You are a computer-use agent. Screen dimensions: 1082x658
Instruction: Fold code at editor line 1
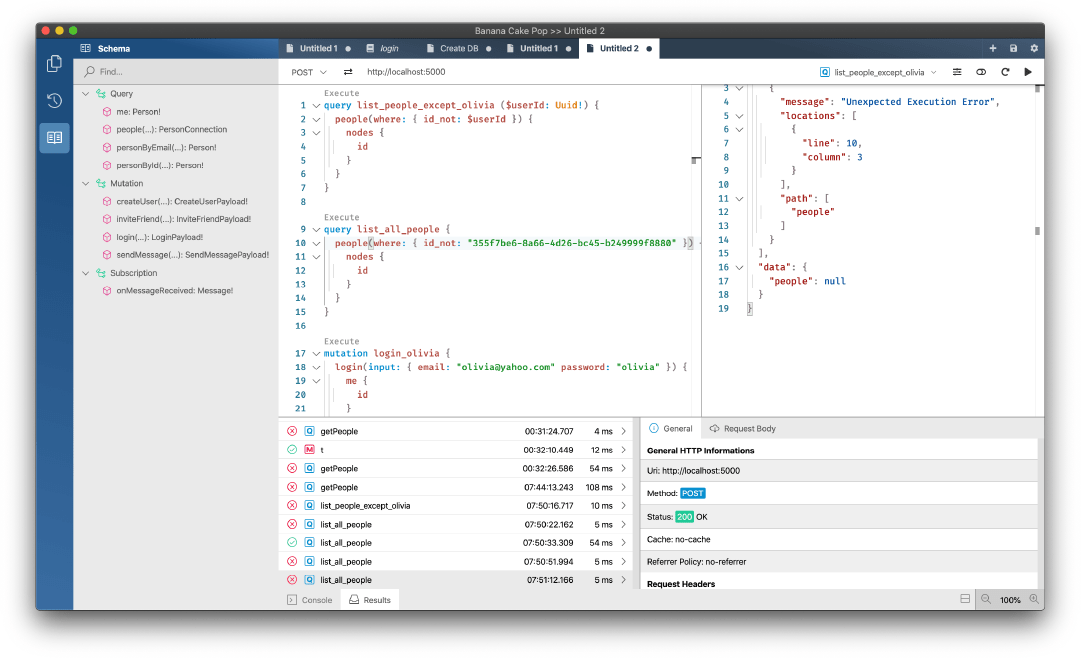pos(316,106)
